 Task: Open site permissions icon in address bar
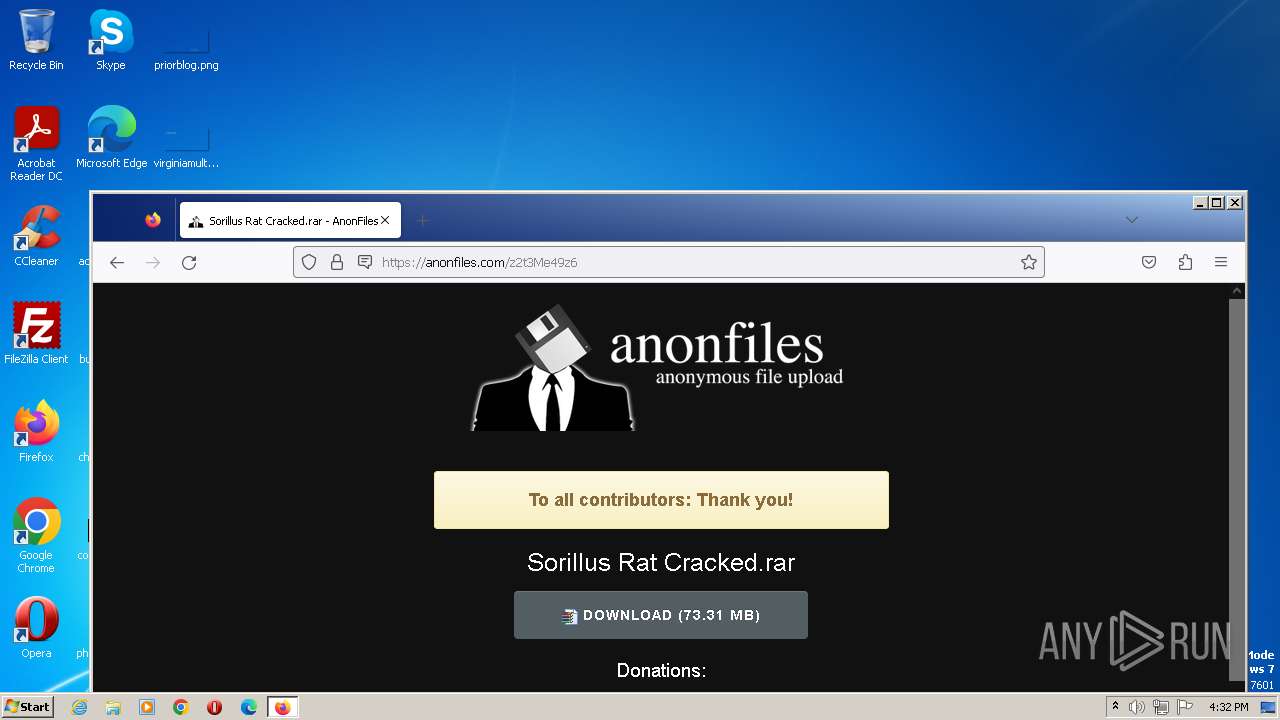pos(365,262)
